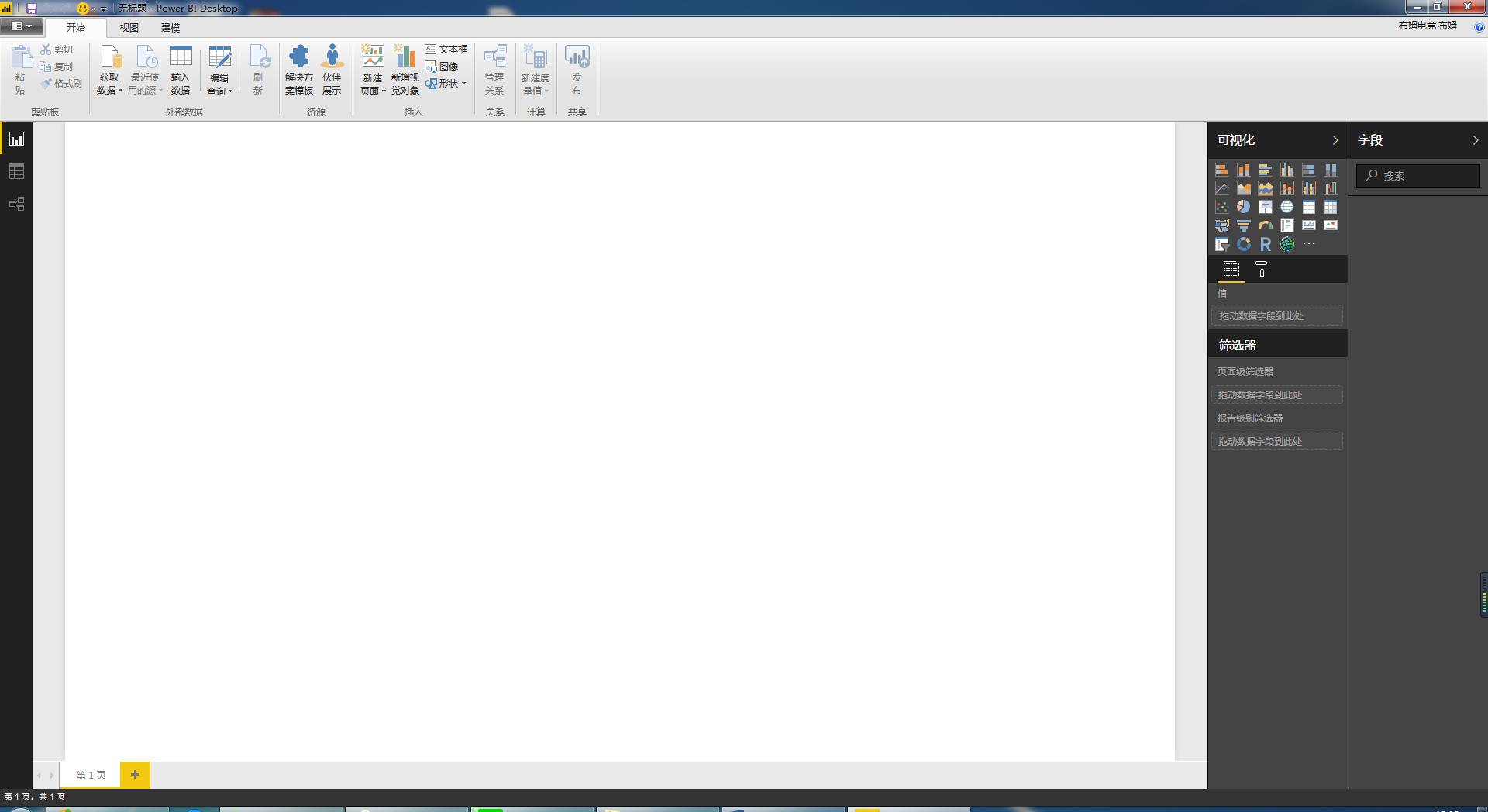Viewport: 1488px width, 812px height.
Task: Collapse the 可视化 pane with its chevron
Action: [x=1335, y=140]
